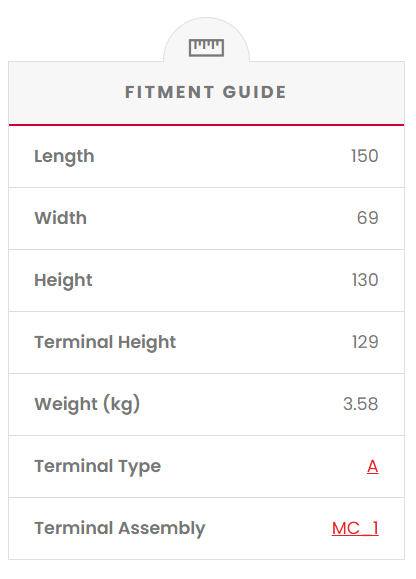The image size is (416, 579).
Task: Open the MC_1 terminal assembly link
Action: click(355, 528)
